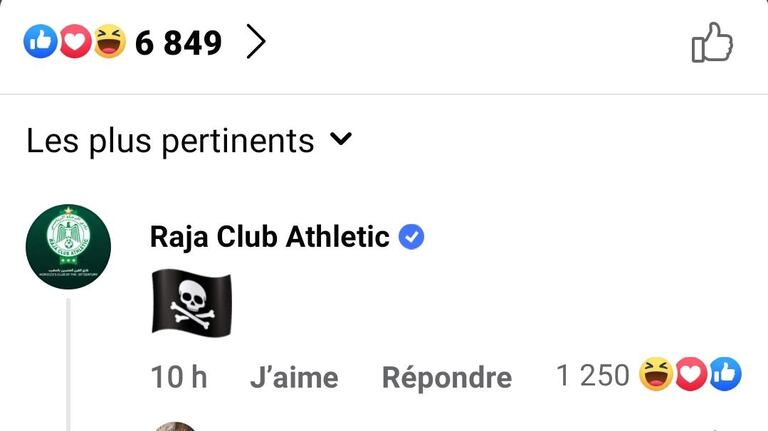Open Raja Club Athletic profile picture
The height and width of the screenshot is (431, 768).
pos(68,246)
